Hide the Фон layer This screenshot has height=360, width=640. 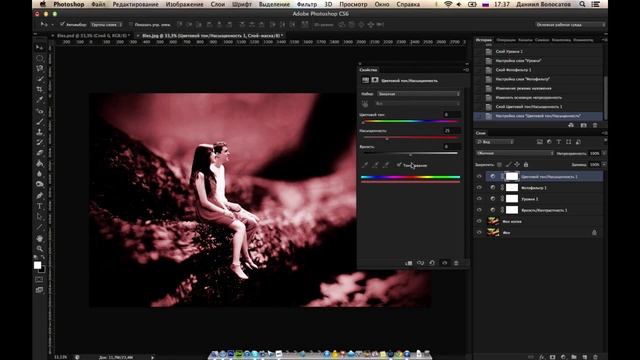coord(479,232)
